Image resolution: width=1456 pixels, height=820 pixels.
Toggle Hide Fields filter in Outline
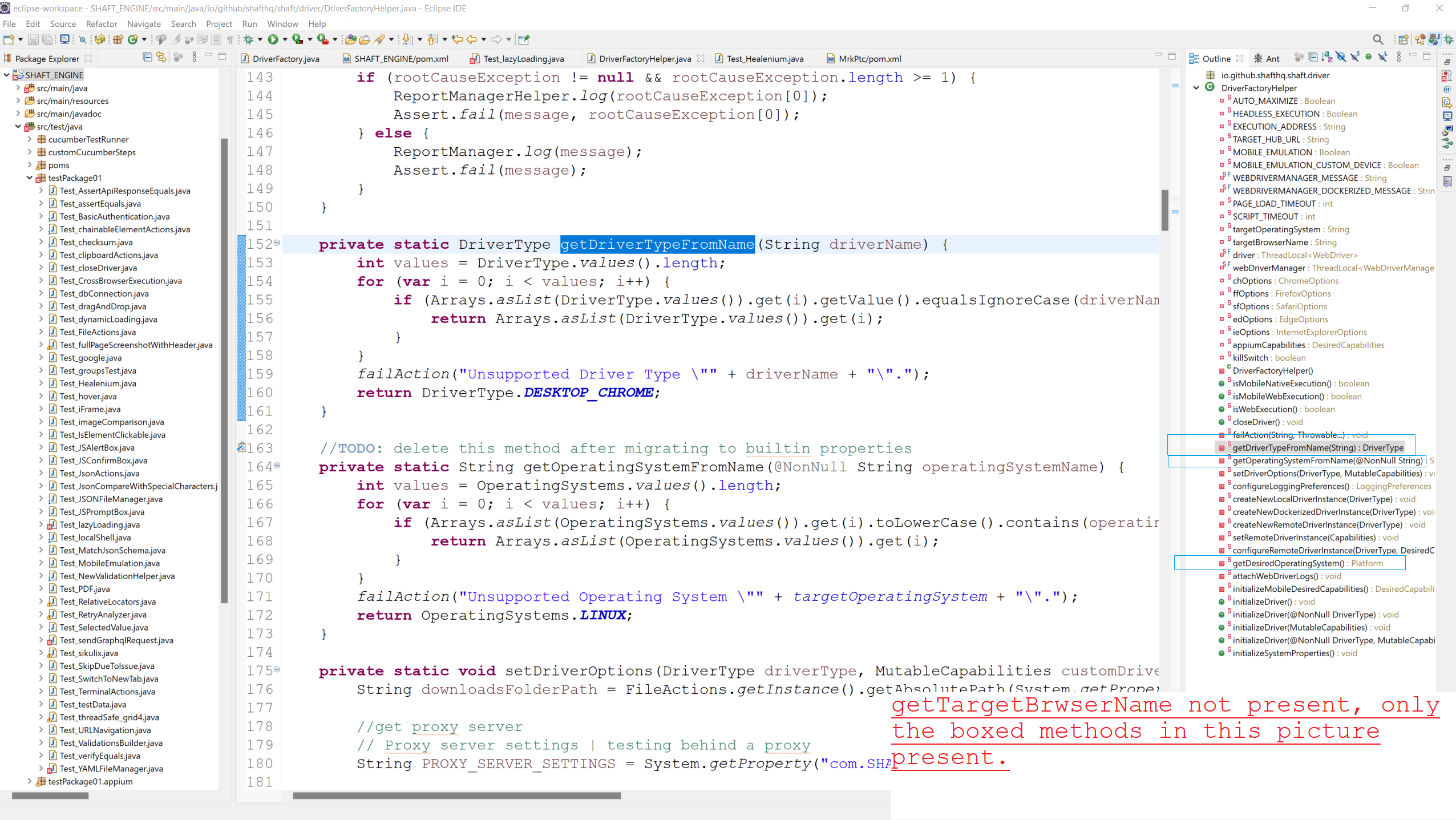point(1341,58)
